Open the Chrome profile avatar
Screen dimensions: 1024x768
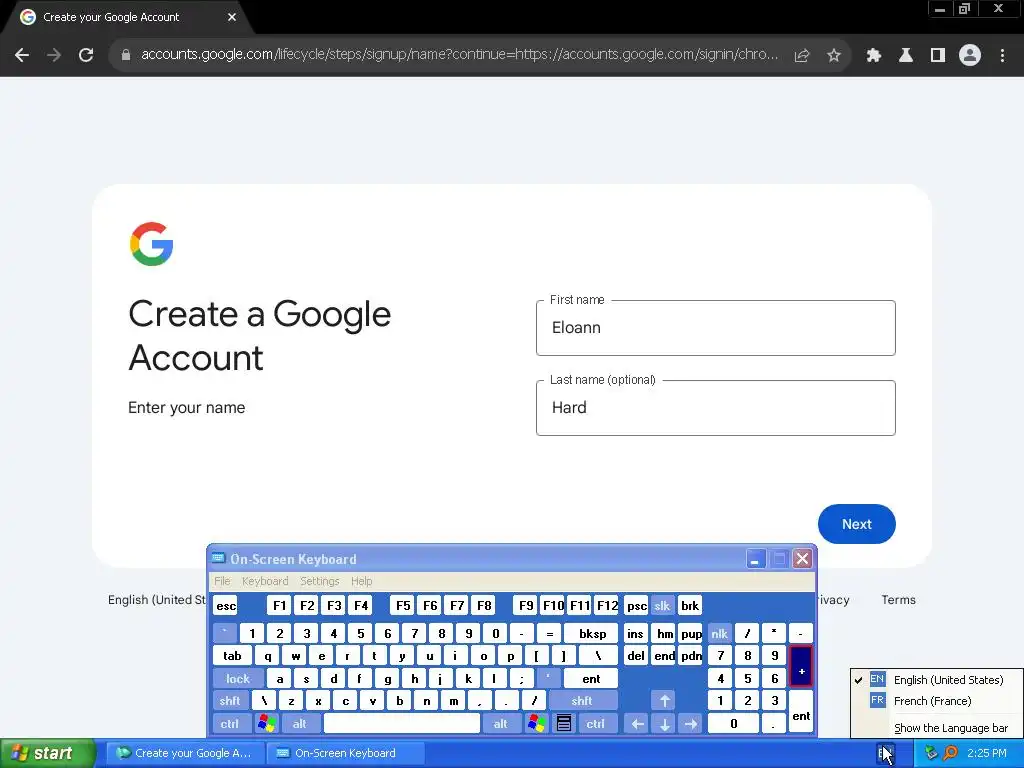click(x=970, y=56)
